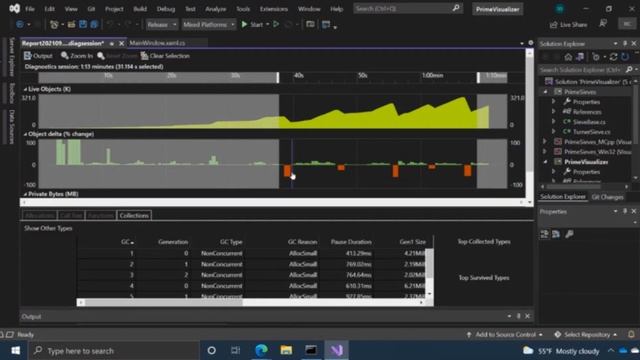640x360 pixels.
Task: Open the Release configuration dropdown
Action: (162, 24)
